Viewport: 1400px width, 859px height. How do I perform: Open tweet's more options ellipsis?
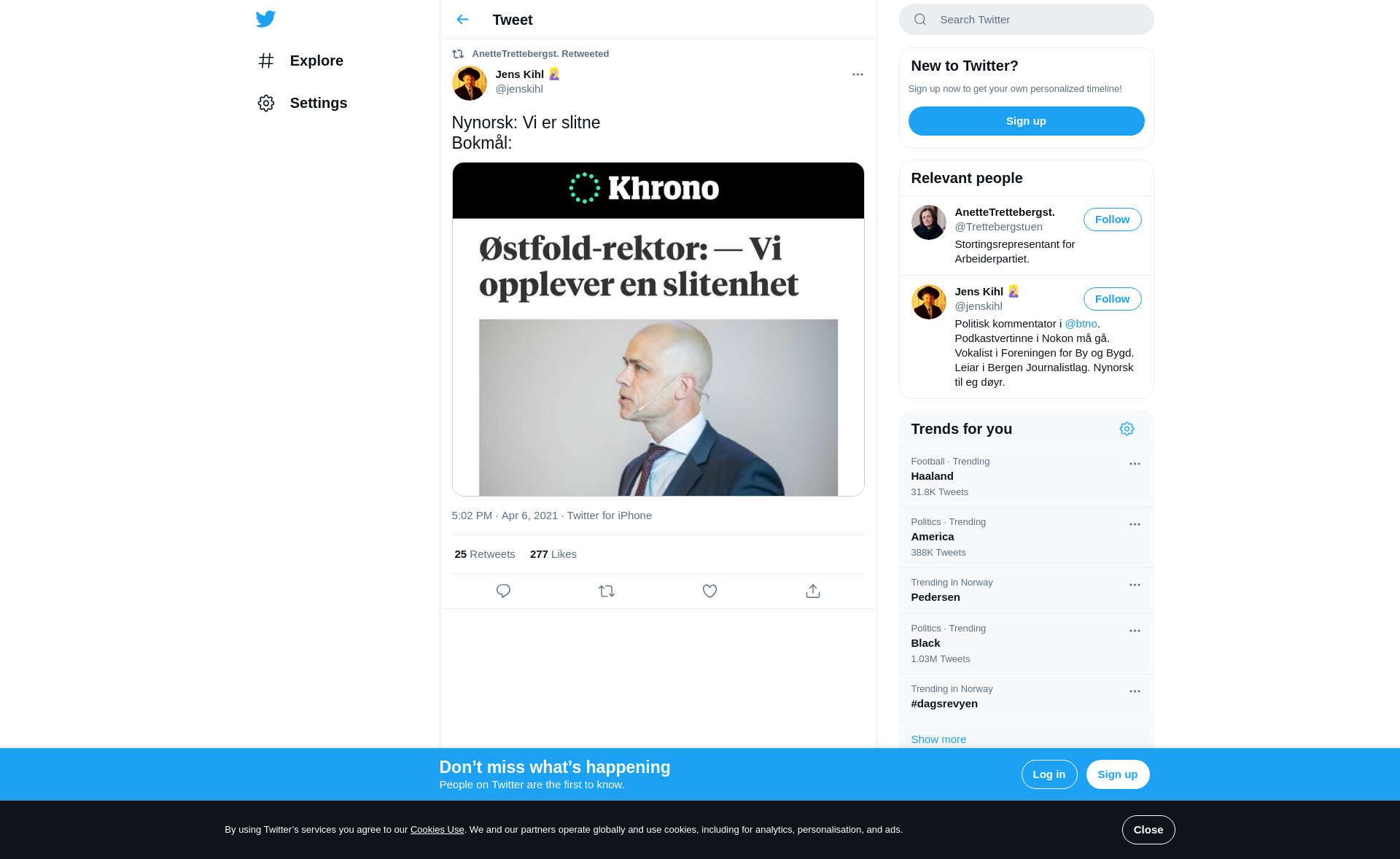pos(857,74)
